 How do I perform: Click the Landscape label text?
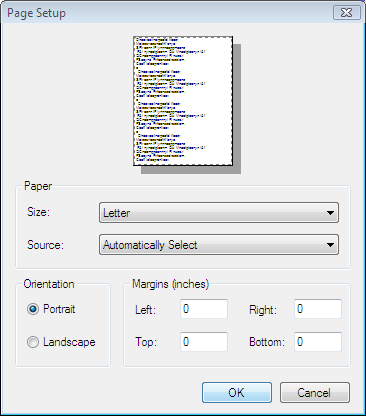tap(69, 342)
